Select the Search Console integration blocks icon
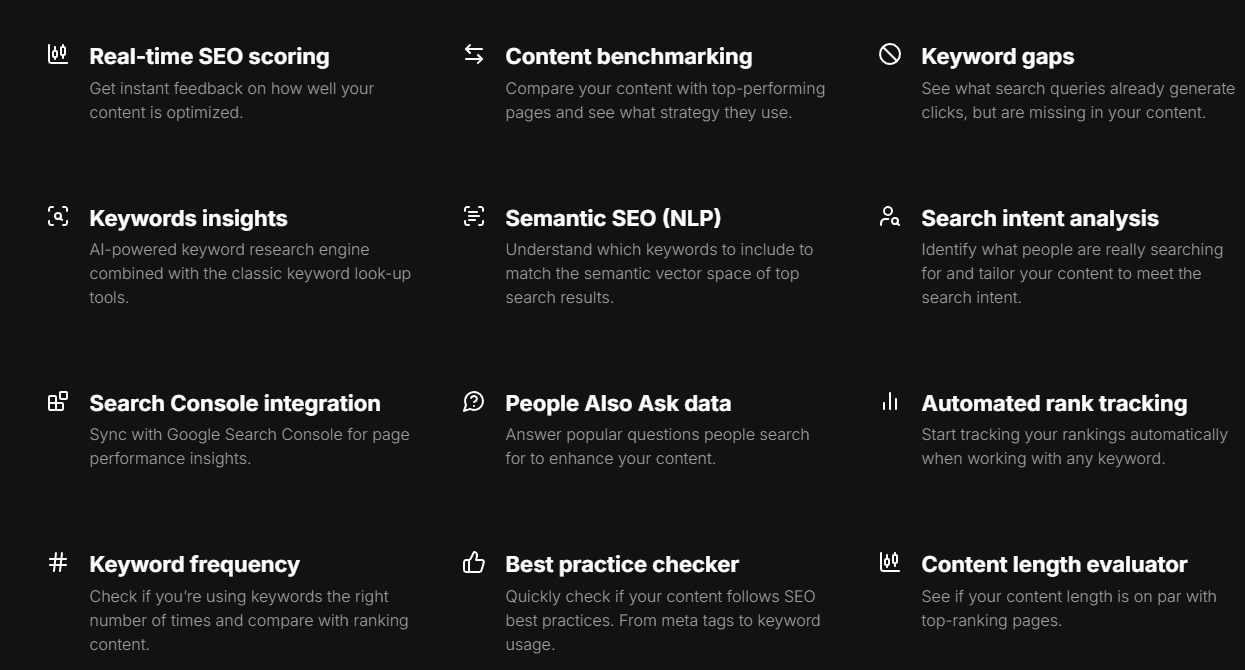Screen dimensions: 1245x670 58,401
